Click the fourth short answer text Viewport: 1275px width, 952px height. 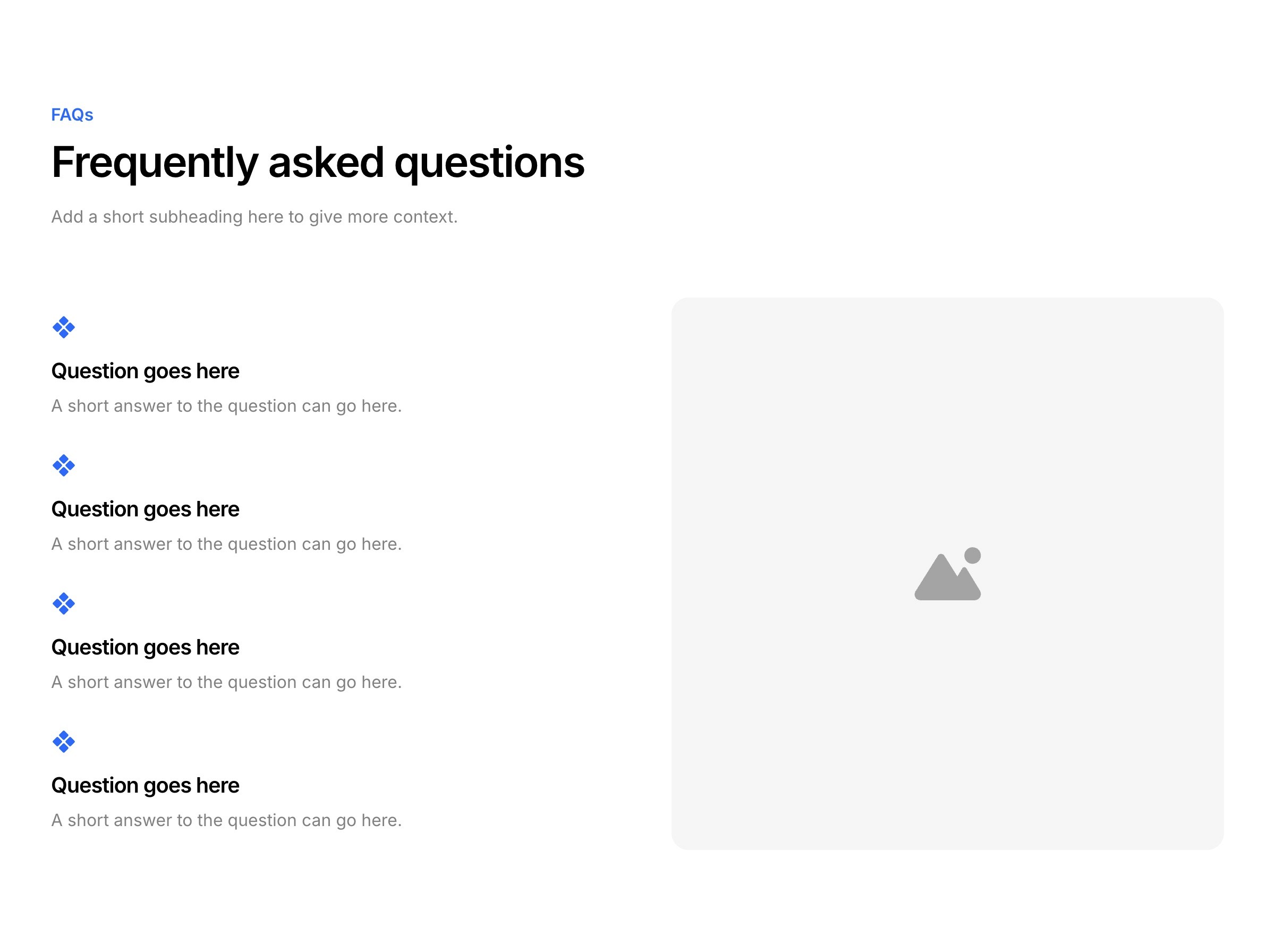click(226, 821)
